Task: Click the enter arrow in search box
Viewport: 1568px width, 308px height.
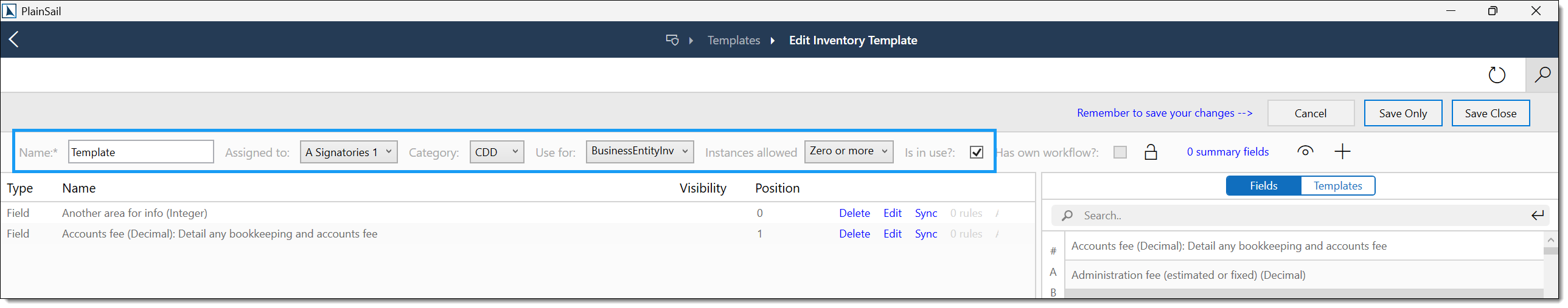Action: pos(1537,215)
